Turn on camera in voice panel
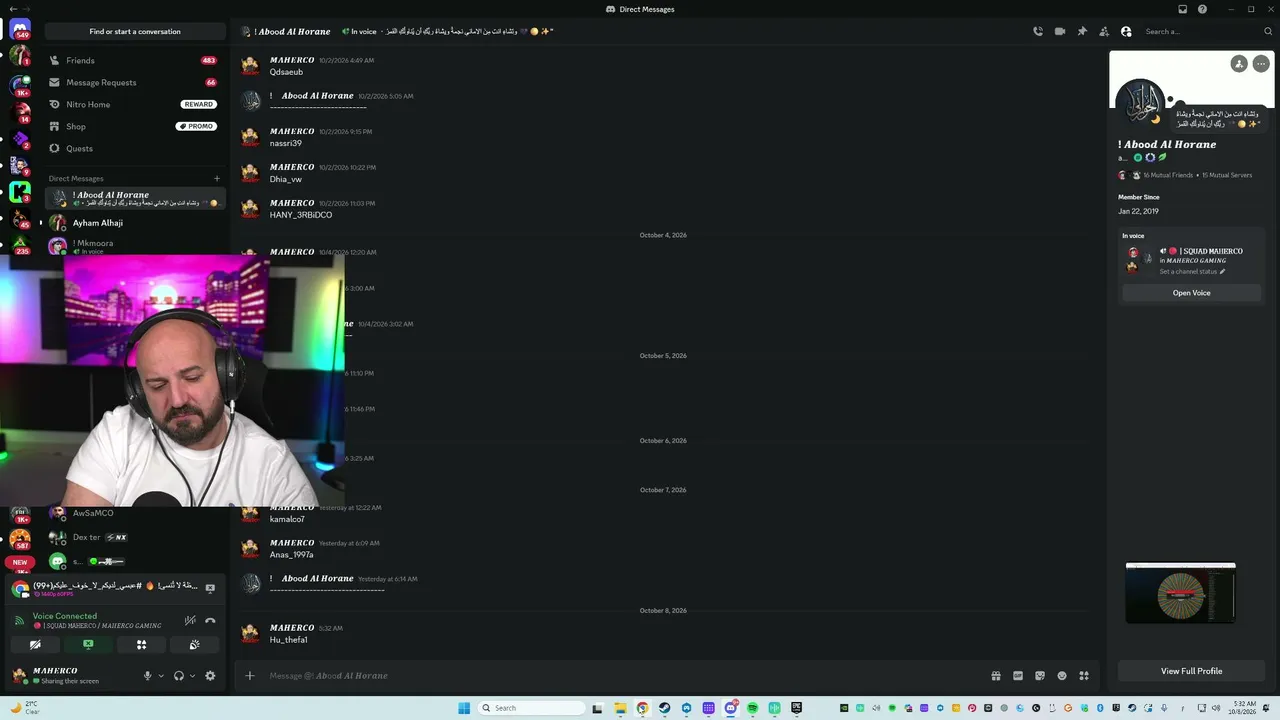This screenshot has height=720, width=1280. coord(35,645)
